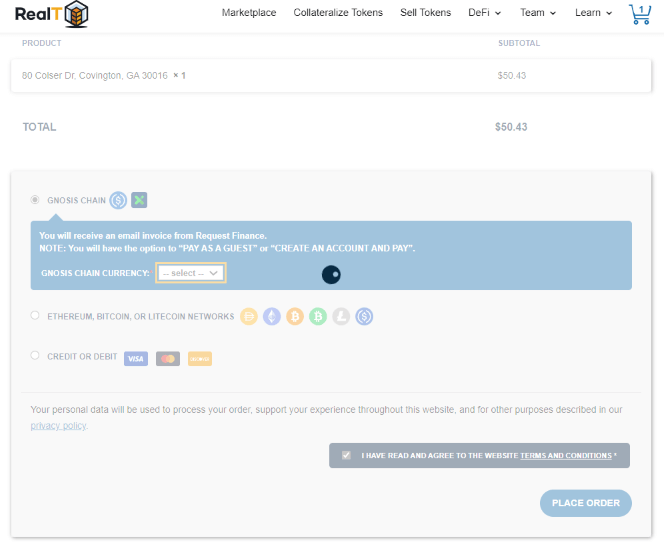Click the Place Order button
Screen dimensions: 664x559
click(x=586, y=503)
